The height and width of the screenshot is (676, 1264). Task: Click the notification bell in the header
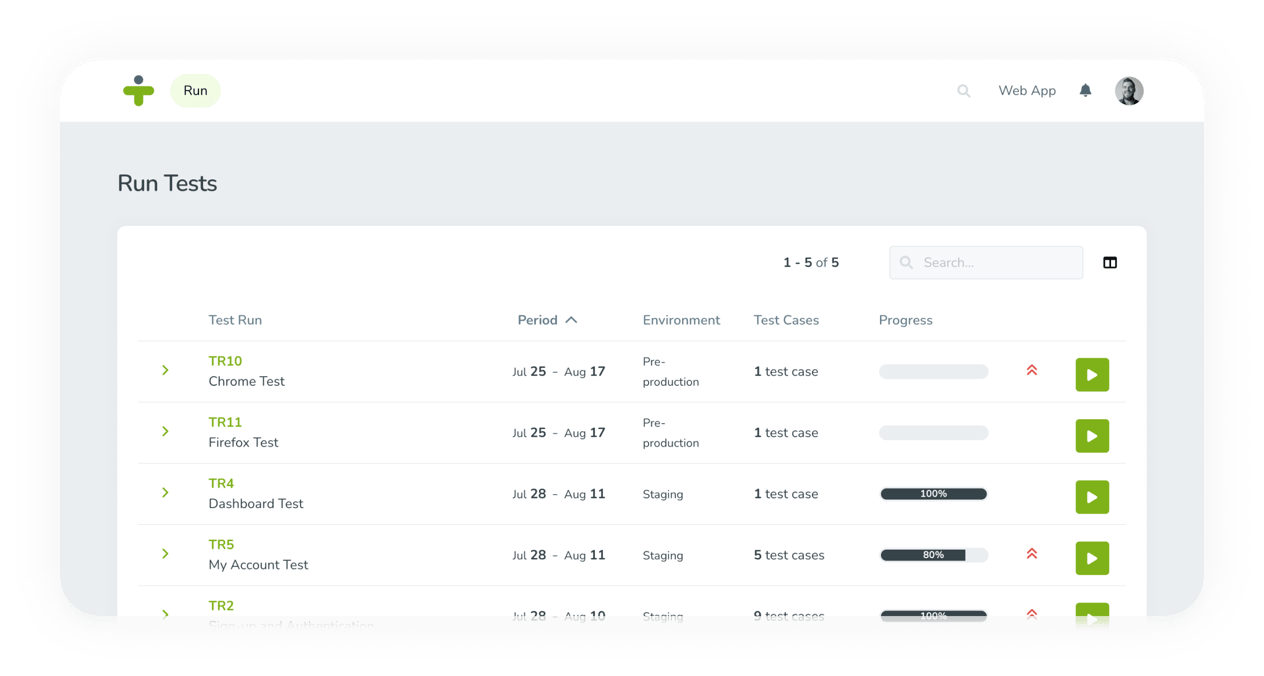tap(1085, 90)
